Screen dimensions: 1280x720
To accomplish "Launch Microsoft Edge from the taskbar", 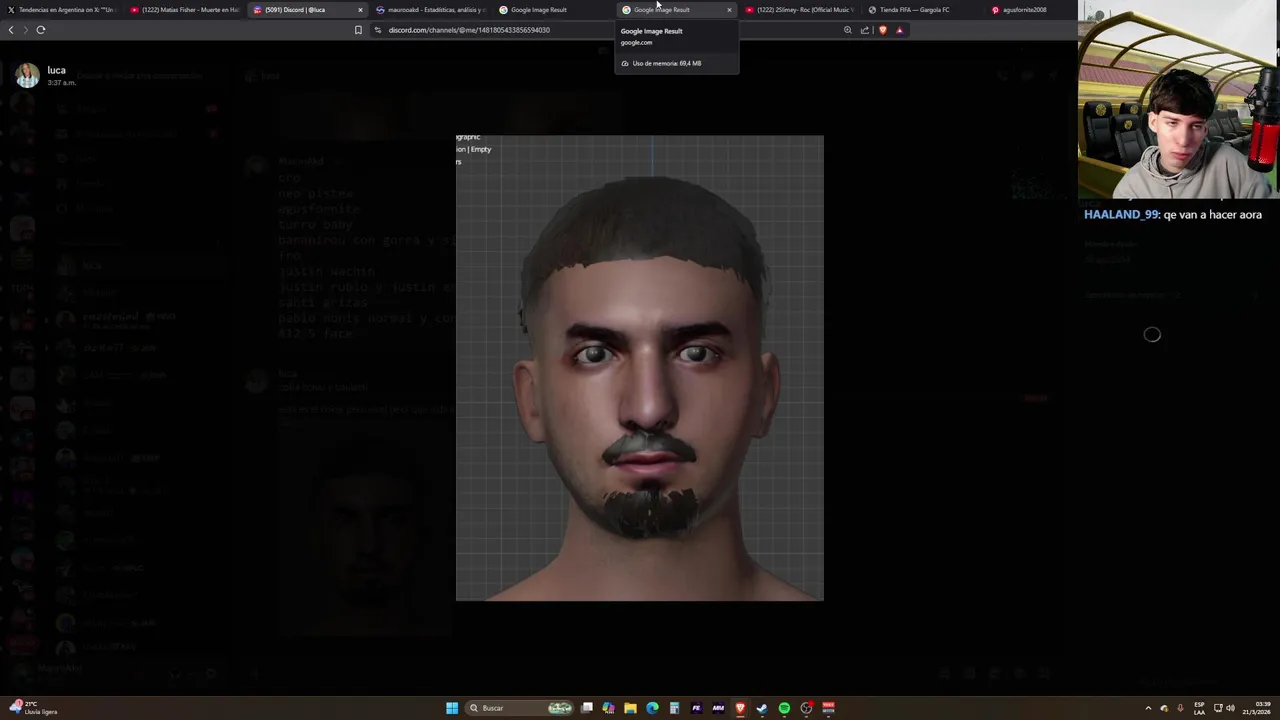I will [652, 708].
